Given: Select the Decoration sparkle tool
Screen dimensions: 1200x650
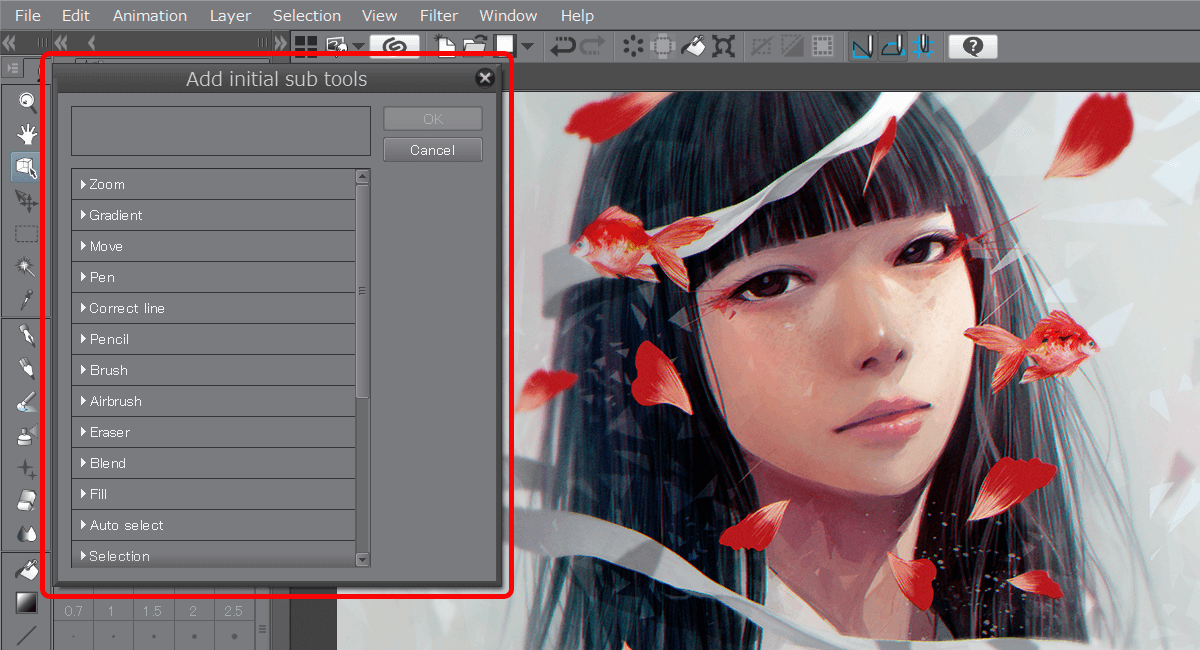Looking at the screenshot, I should point(27,467).
